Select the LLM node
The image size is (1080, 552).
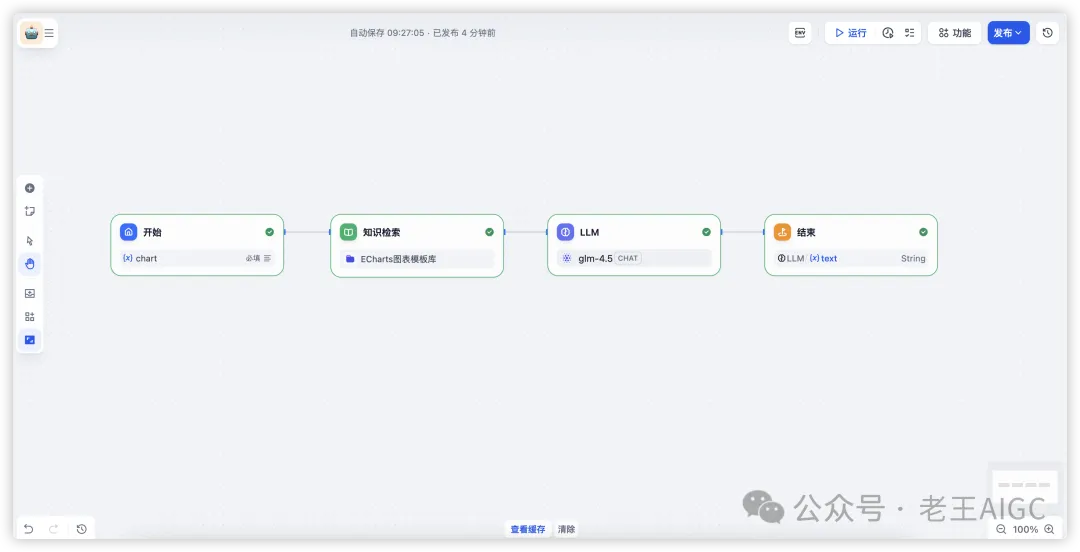point(634,245)
